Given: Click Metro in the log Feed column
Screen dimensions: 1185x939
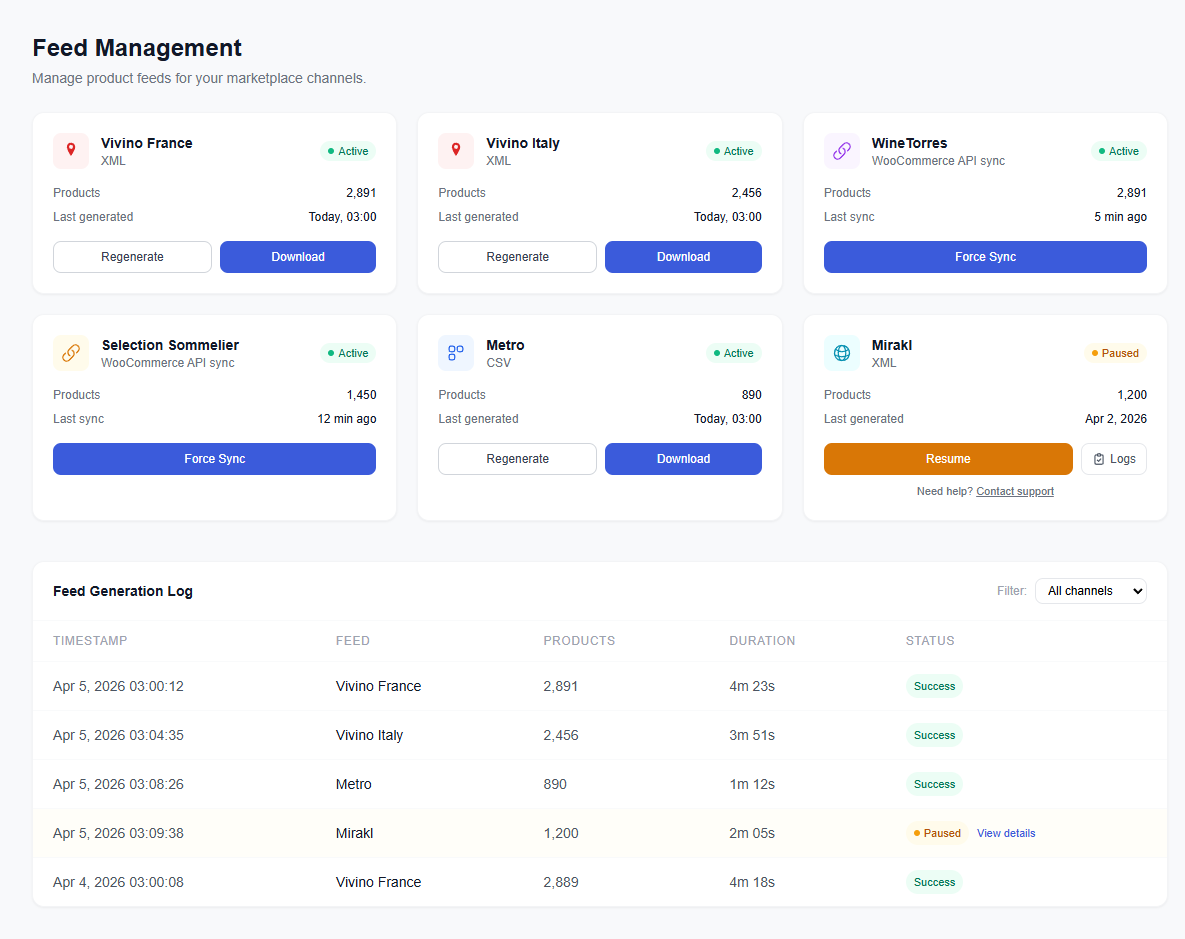Looking at the screenshot, I should coord(354,785).
